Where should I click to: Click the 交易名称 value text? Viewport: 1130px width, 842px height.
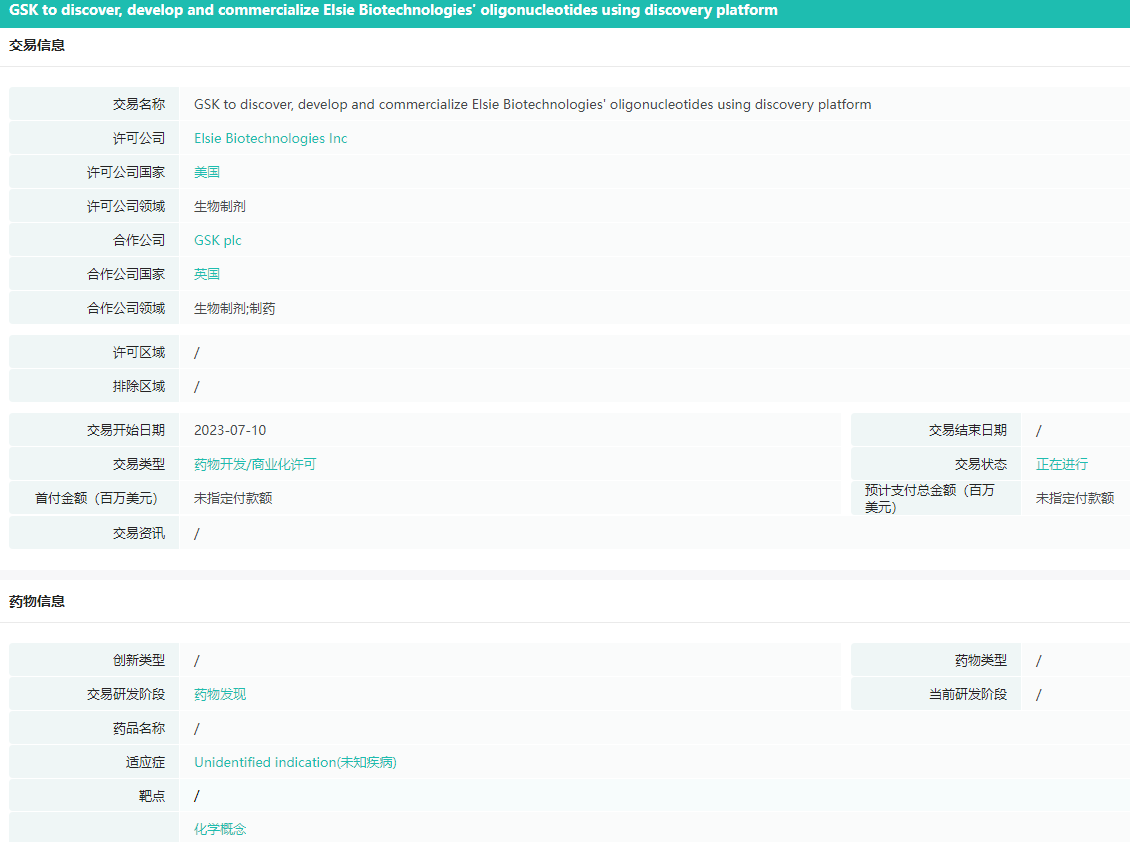(x=533, y=105)
